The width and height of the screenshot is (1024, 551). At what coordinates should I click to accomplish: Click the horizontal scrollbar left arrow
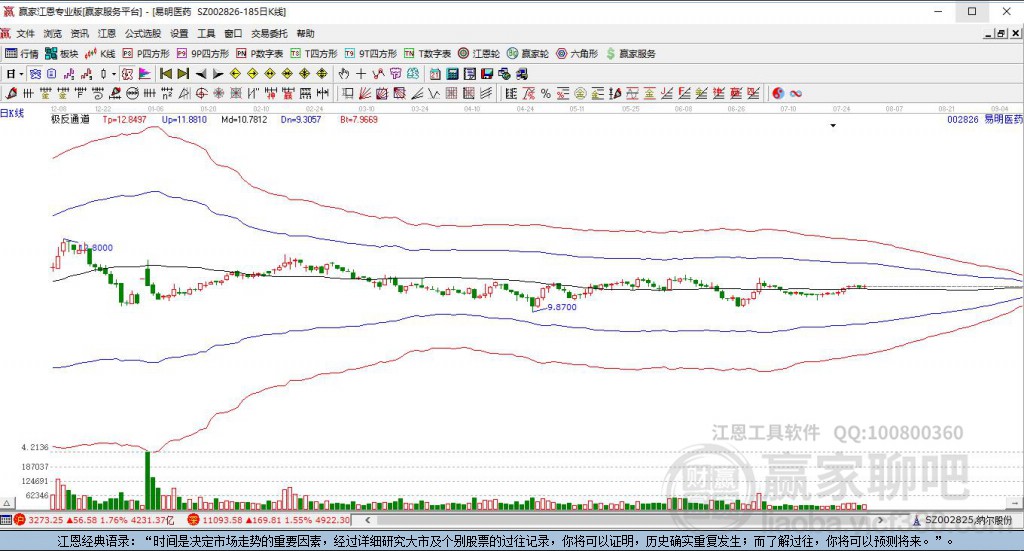click(368, 520)
